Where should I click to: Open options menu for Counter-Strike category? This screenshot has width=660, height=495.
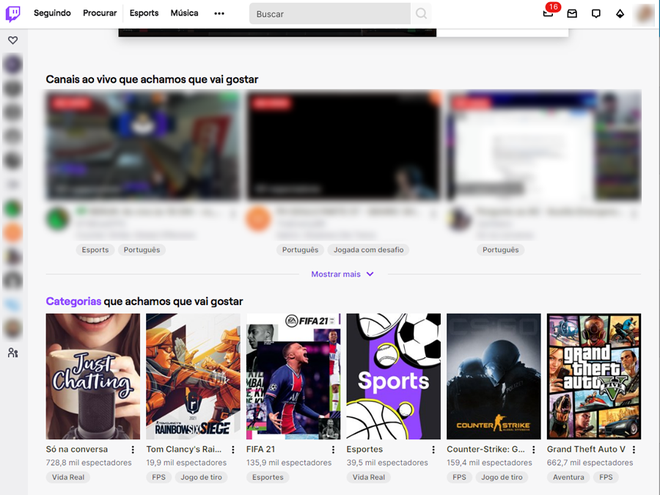534,450
